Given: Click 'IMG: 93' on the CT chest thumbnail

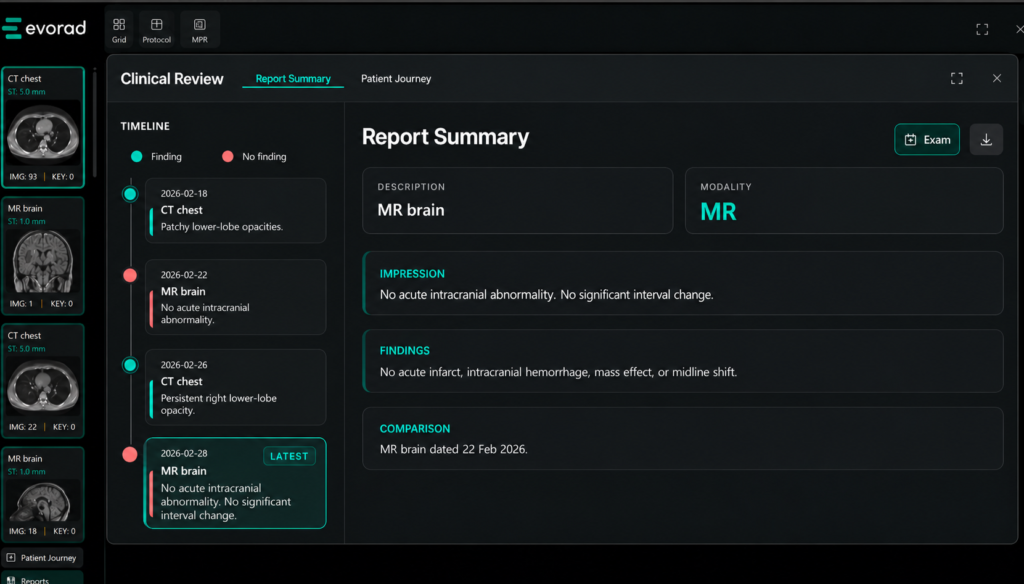Looking at the screenshot, I should click(24, 177).
